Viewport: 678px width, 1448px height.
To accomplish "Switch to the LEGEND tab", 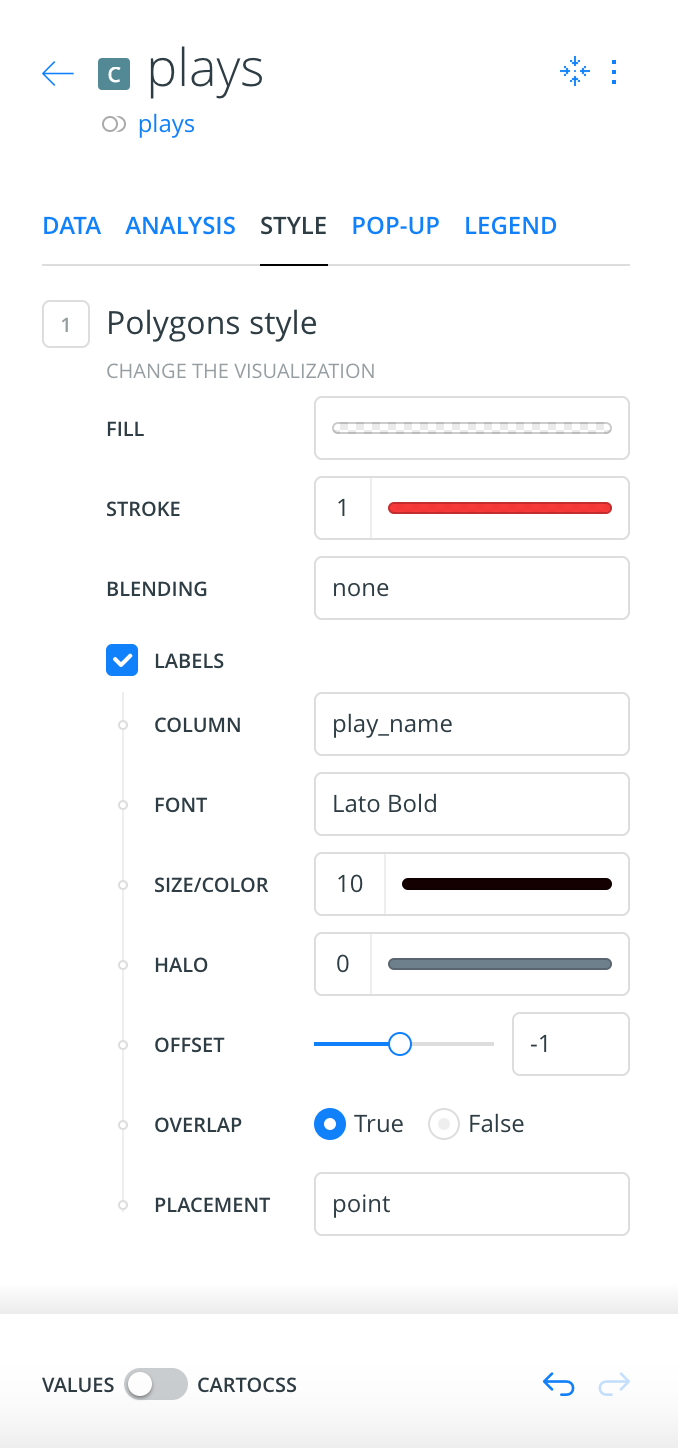I will (511, 226).
